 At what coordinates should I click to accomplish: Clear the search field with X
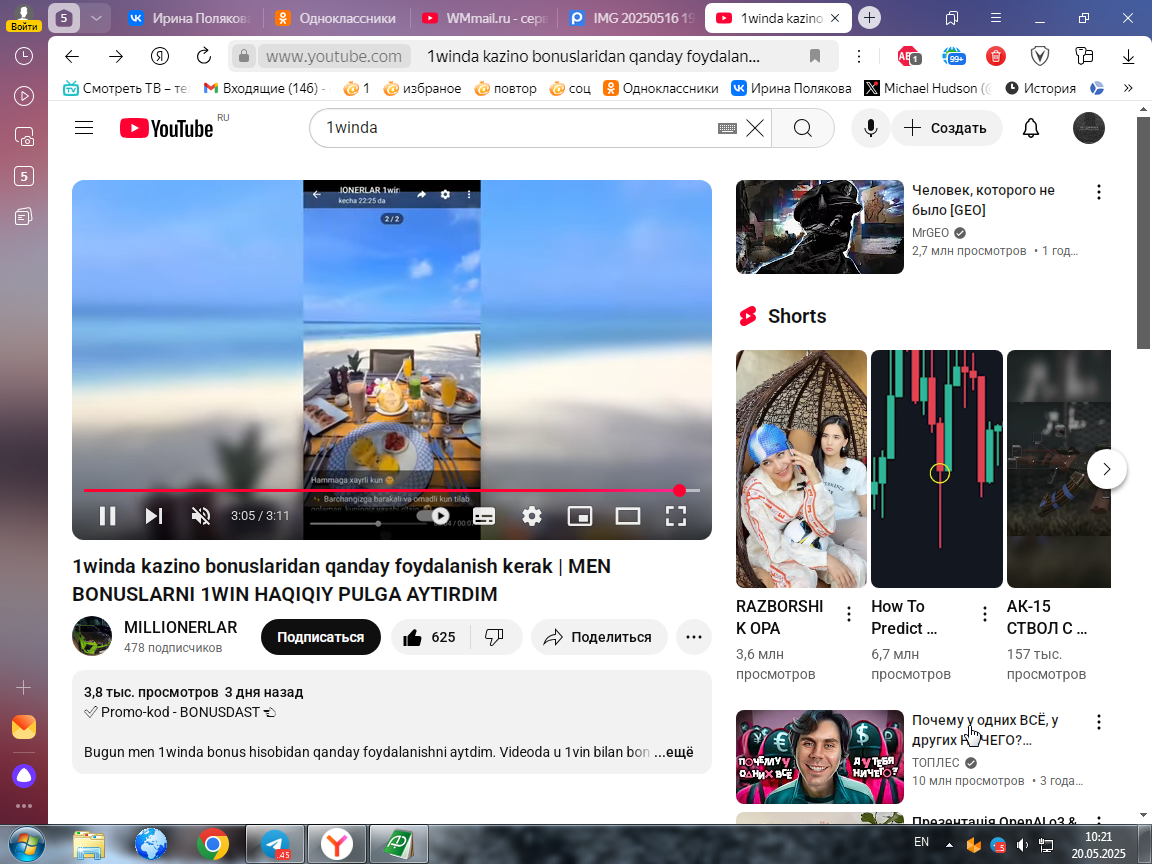click(755, 128)
